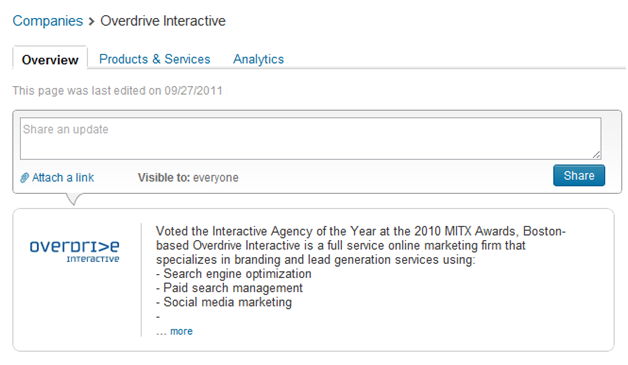This screenshot has width=628, height=365.
Task: Click the callout pointer below share box
Action: click(73, 199)
